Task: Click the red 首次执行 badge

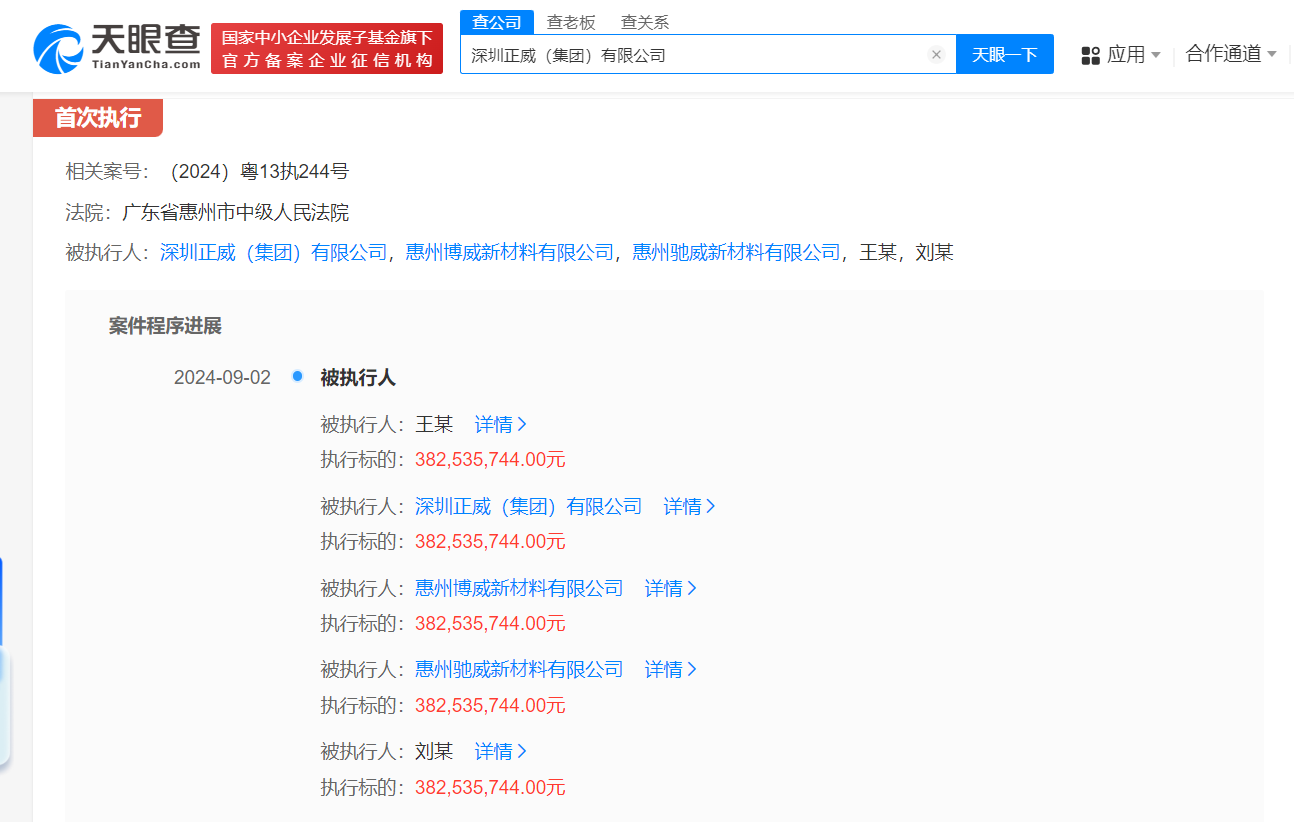Action: 97,117
